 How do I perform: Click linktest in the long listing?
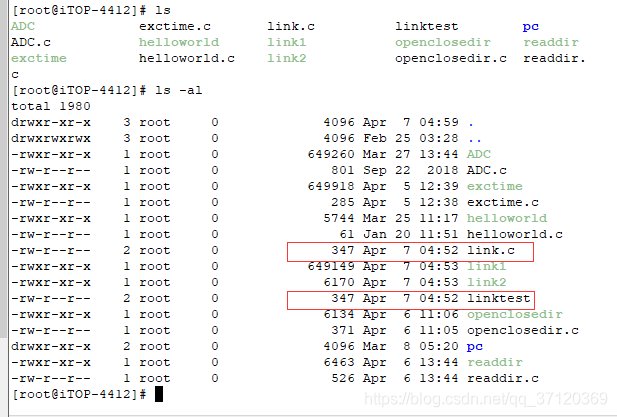499,298
